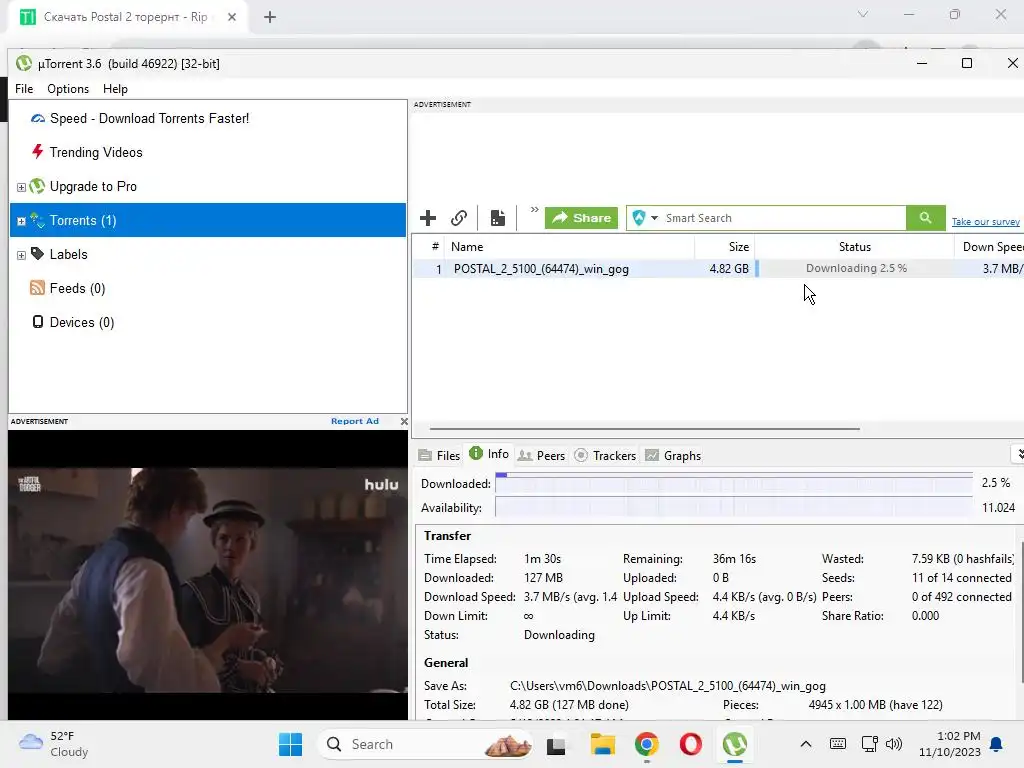Expand the Upgrade to Pro node
1024x768 pixels.
[21, 187]
